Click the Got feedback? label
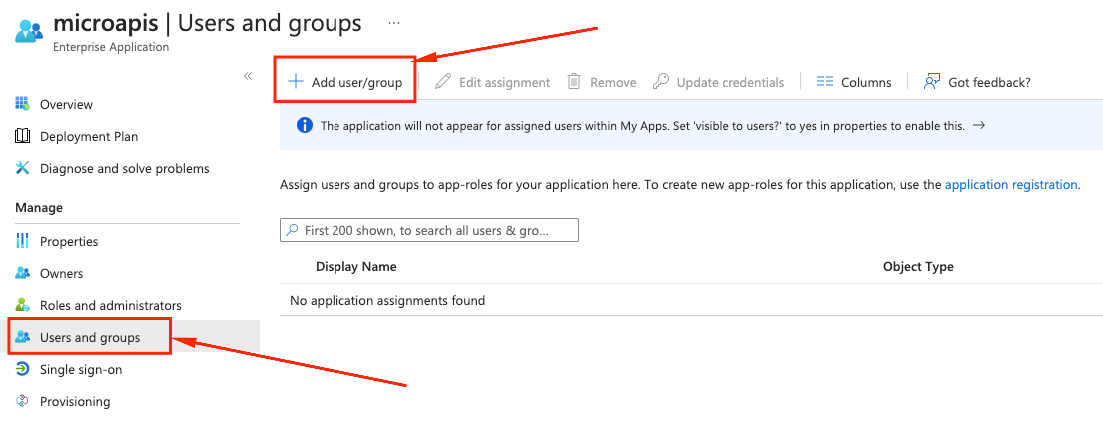 (989, 82)
